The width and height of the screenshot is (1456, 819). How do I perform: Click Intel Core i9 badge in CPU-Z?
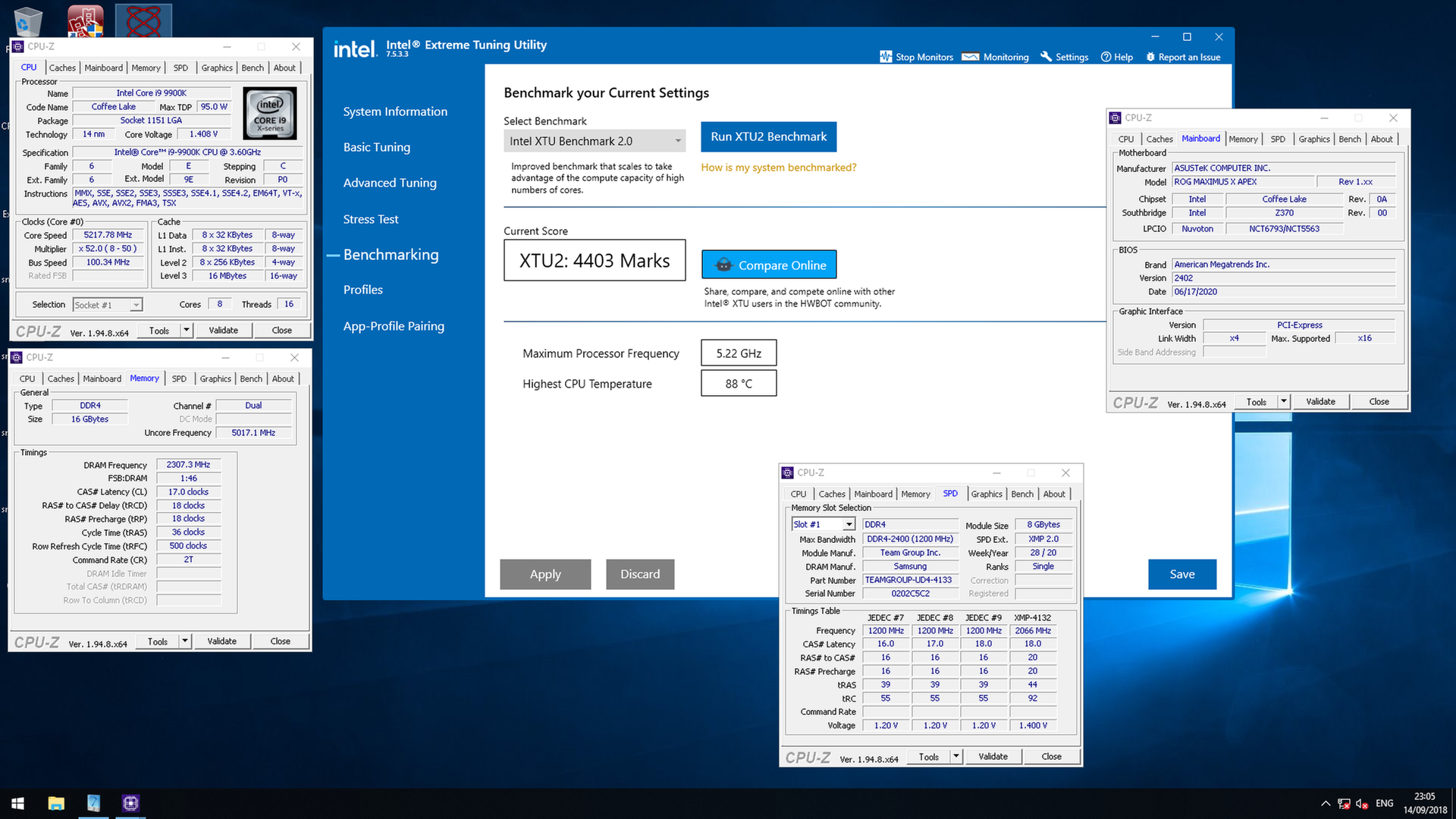[270, 114]
